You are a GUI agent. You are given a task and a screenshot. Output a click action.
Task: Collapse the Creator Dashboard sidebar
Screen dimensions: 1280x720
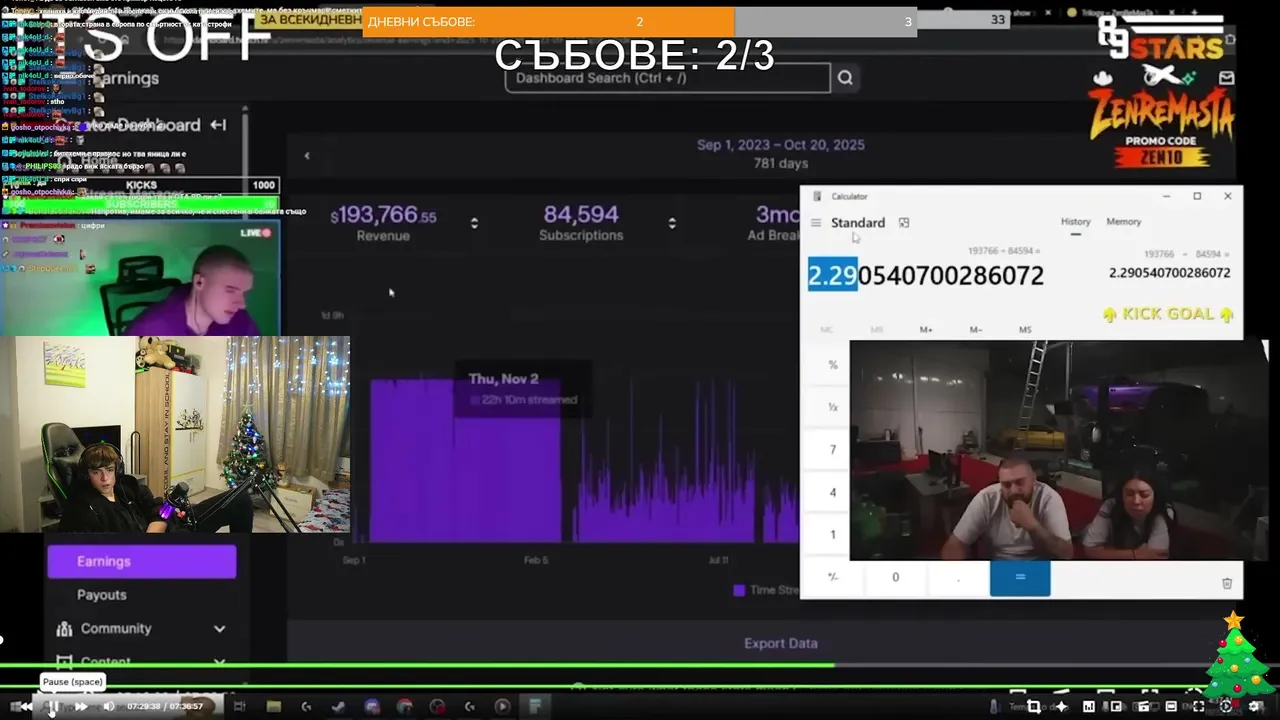click(218, 125)
